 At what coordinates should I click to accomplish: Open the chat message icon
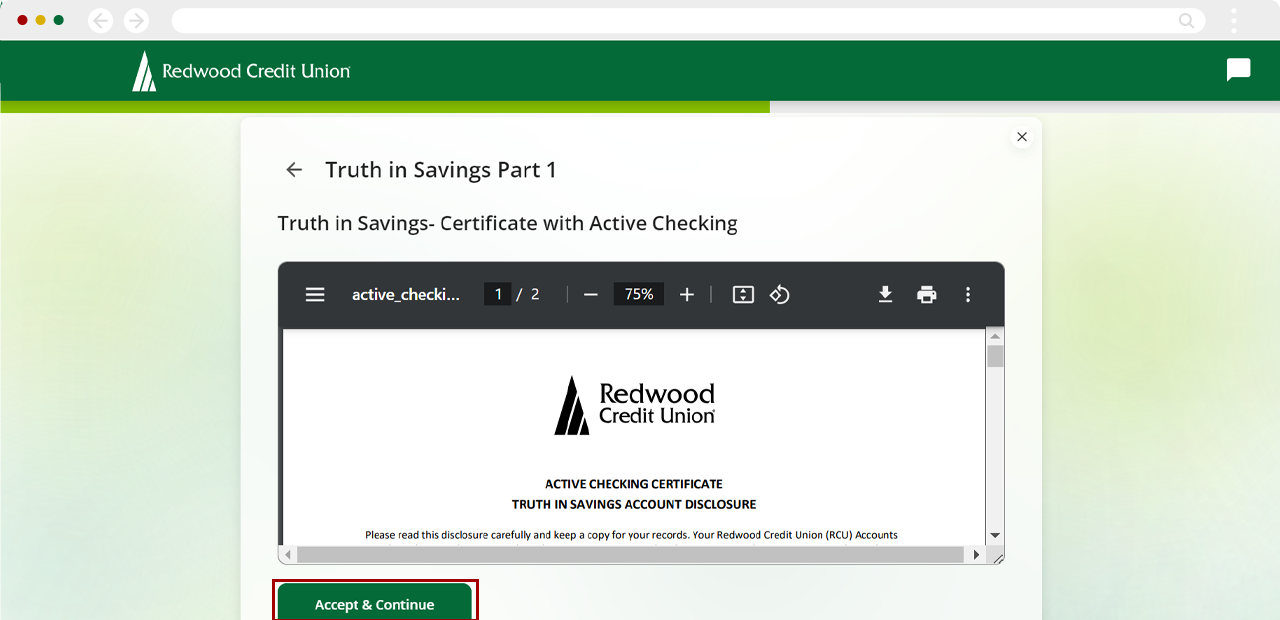pos(1238,70)
